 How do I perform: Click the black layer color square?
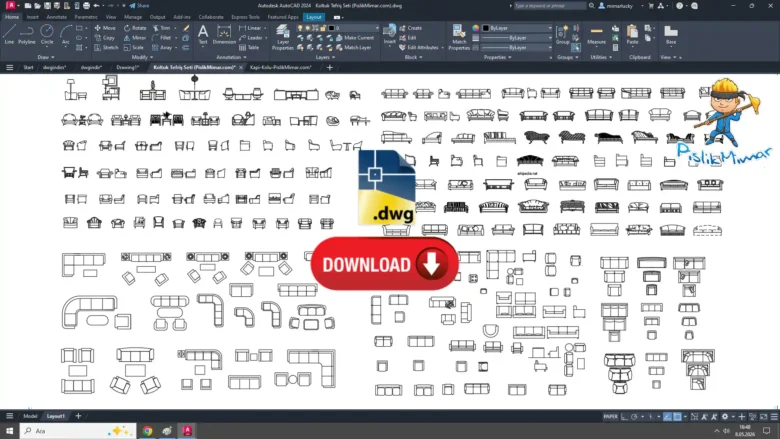[x=331, y=28]
